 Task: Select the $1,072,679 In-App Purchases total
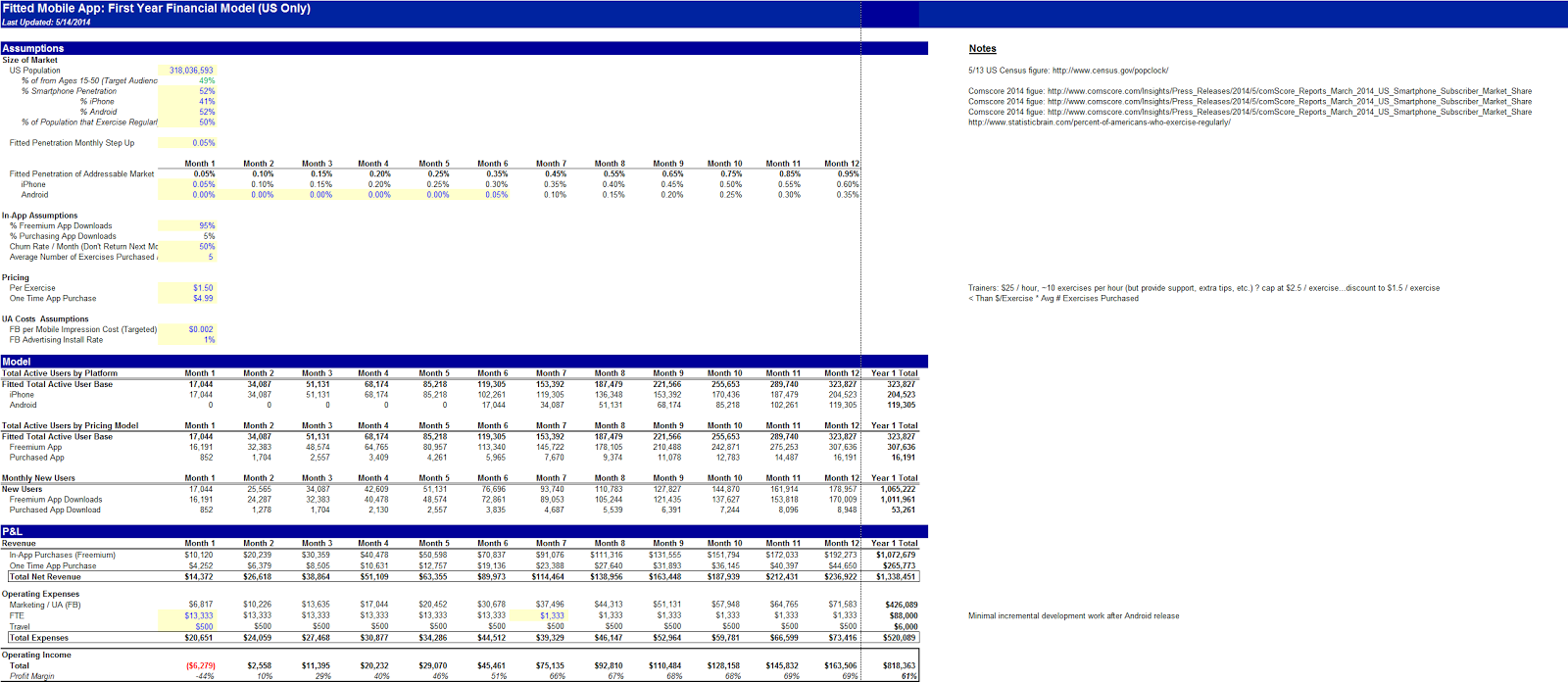click(x=896, y=555)
